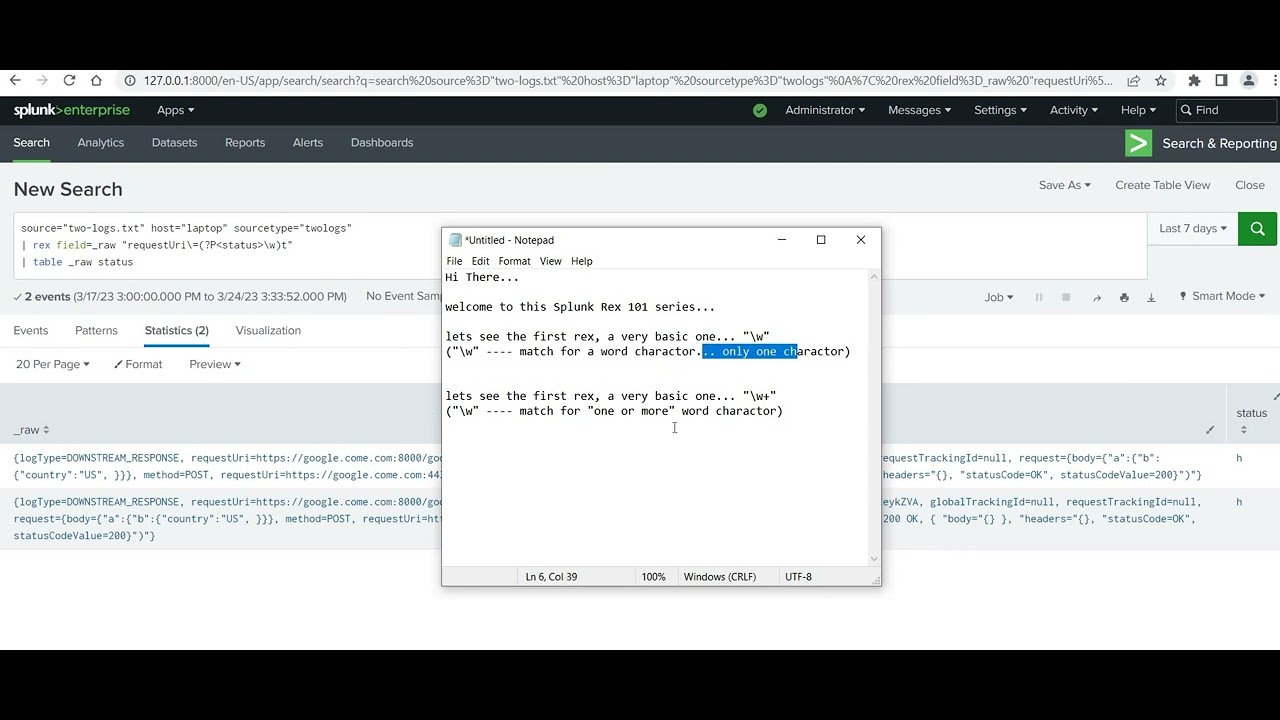The image size is (1280, 720).
Task: Switch to the Analytics nav tab
Action: (101, 142)
